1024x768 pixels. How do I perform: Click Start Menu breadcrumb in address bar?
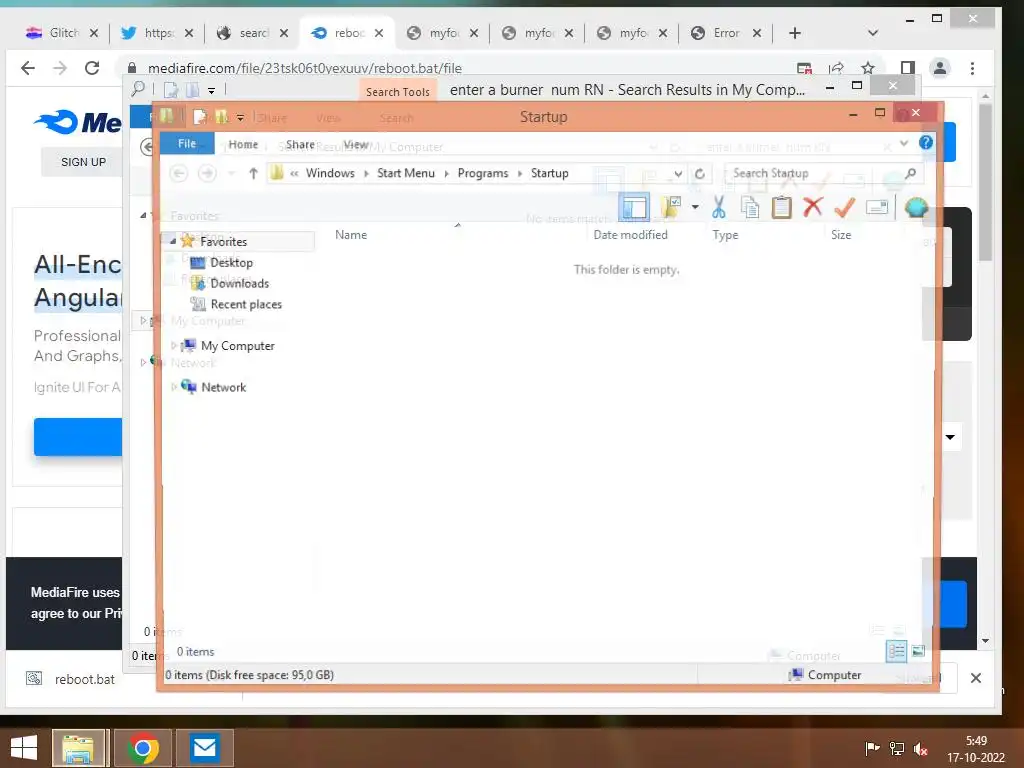(406, 173)
